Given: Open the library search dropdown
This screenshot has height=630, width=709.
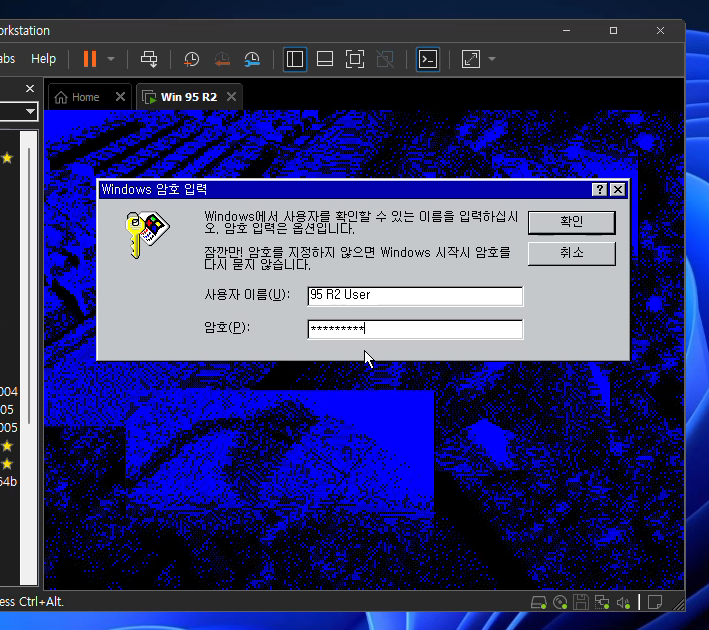Looking at the screenshot, I should (x=30, y=111).
